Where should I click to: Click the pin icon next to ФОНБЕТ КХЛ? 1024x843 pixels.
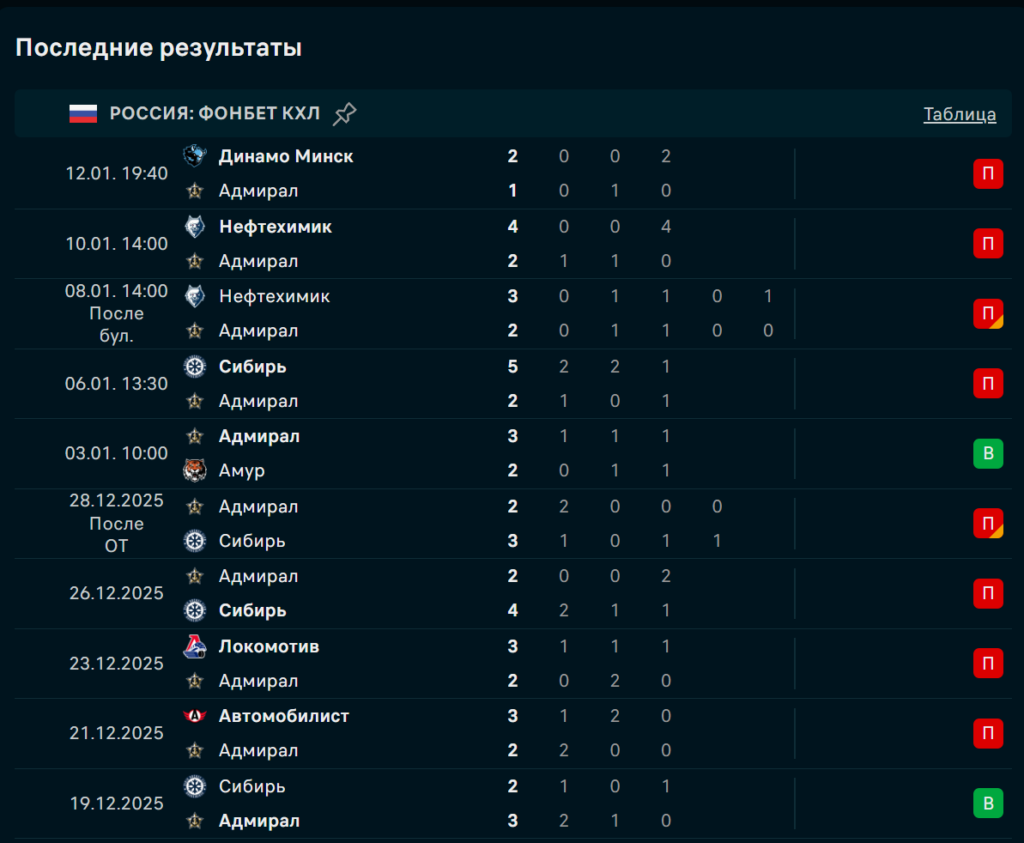point(344,114)
